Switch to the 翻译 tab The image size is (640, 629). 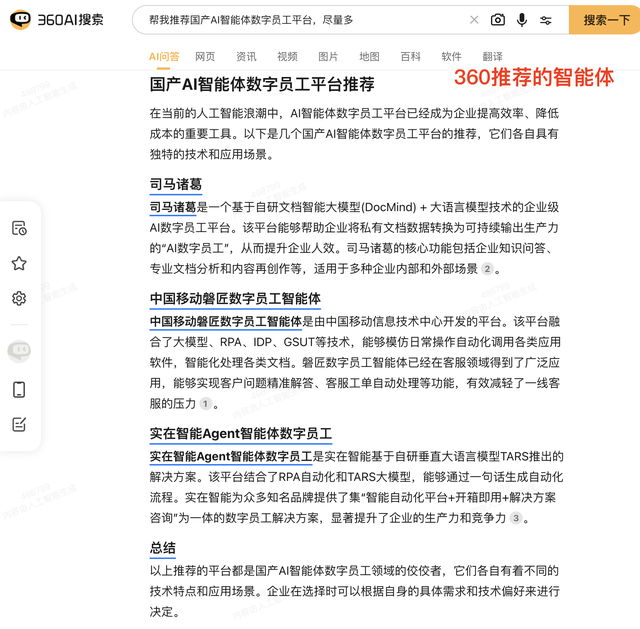tap(492, 56)
